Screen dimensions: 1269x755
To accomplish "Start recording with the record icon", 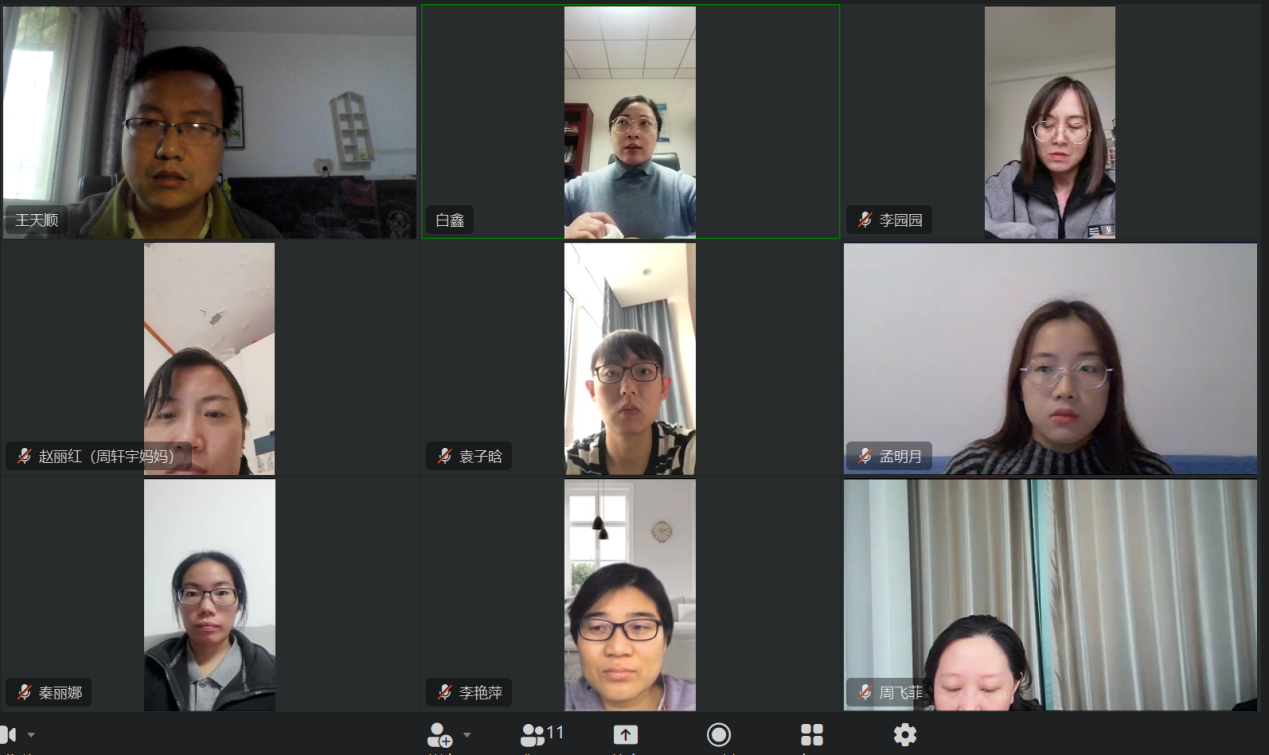I will (718, 735).
